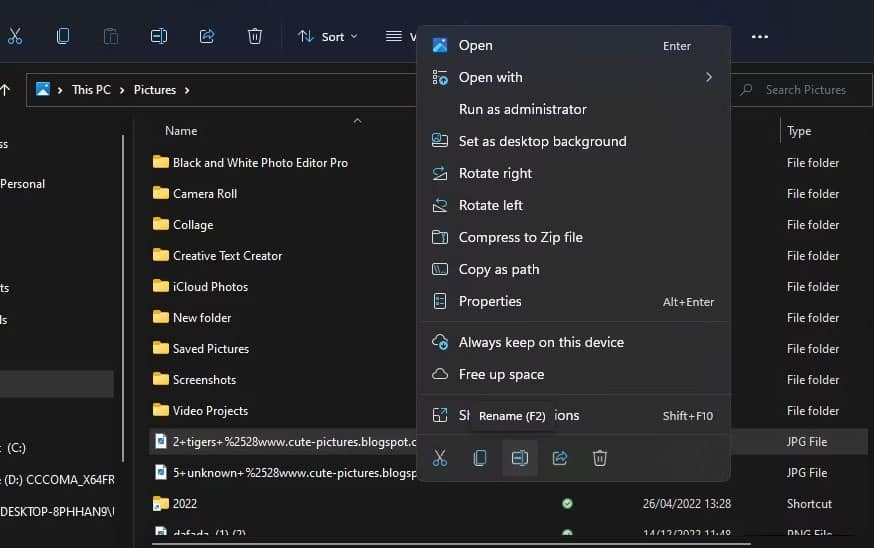Open the Sort dropdown in the toolbar

click(x=327, y=36)
